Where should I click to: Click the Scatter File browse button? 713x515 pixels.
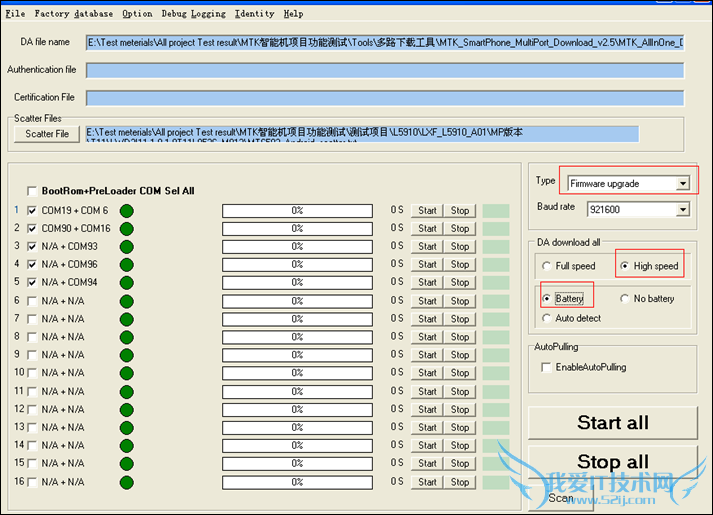[x=47, y=134]
